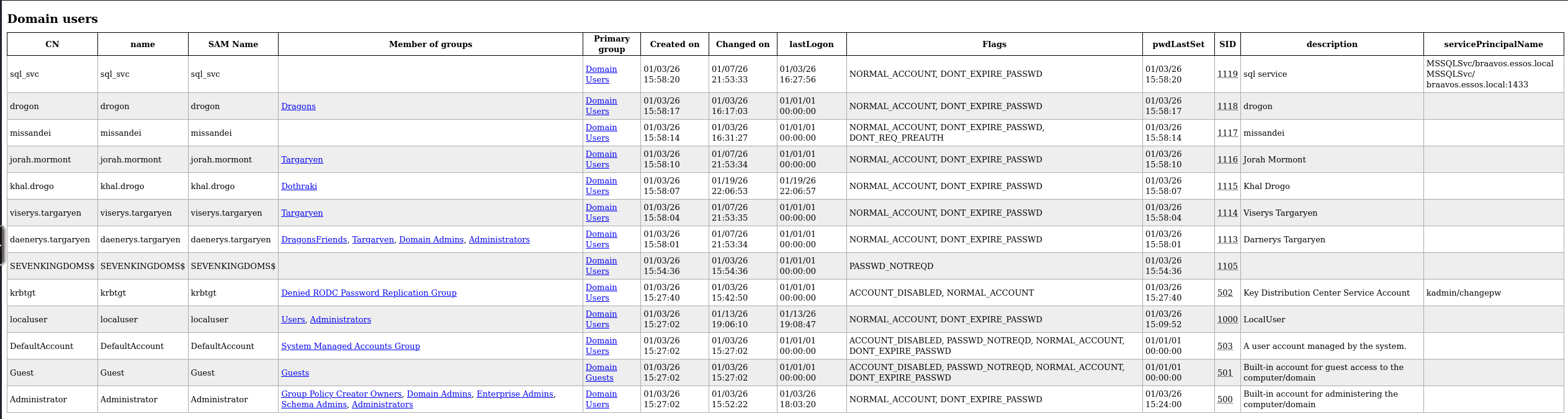Click Targaryen link in viserys.targaryen row

coord(302,213)
